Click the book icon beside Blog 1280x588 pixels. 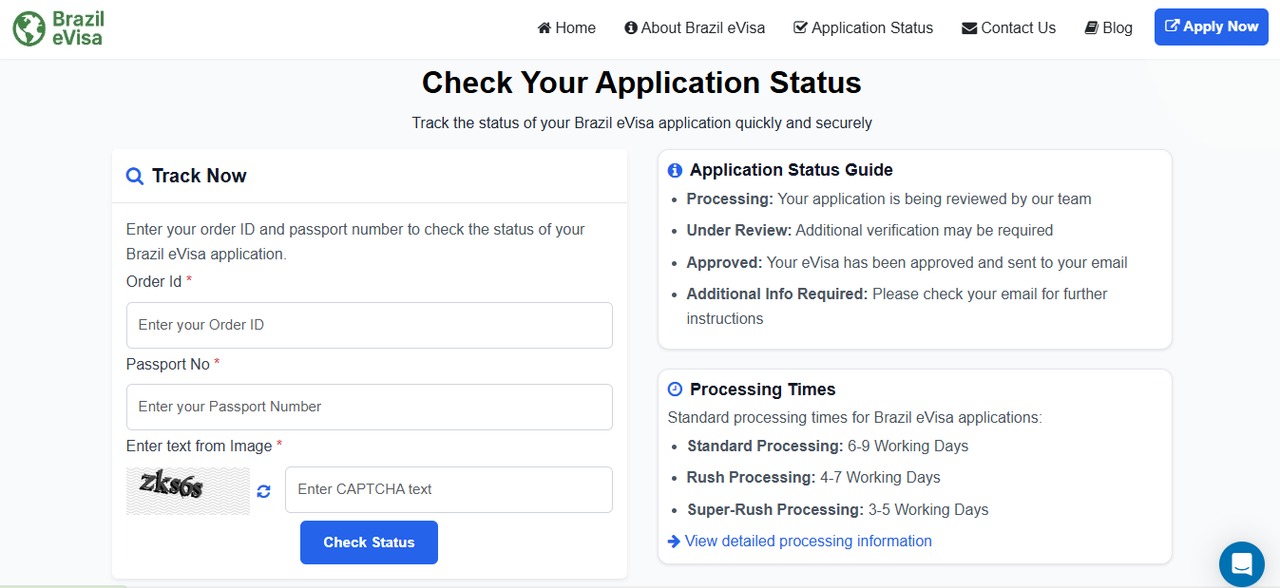pyautogui.click(x=1091, y=28)
